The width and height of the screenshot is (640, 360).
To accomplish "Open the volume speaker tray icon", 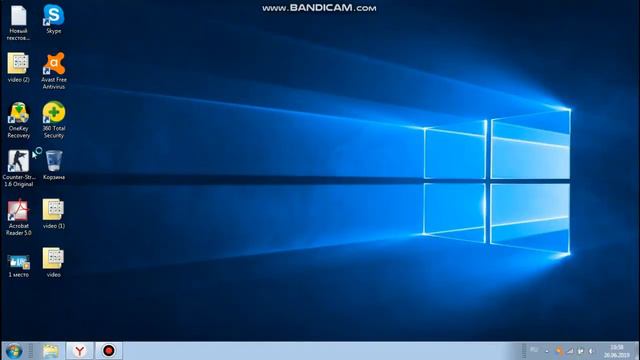I will click(x=590, y=351).
